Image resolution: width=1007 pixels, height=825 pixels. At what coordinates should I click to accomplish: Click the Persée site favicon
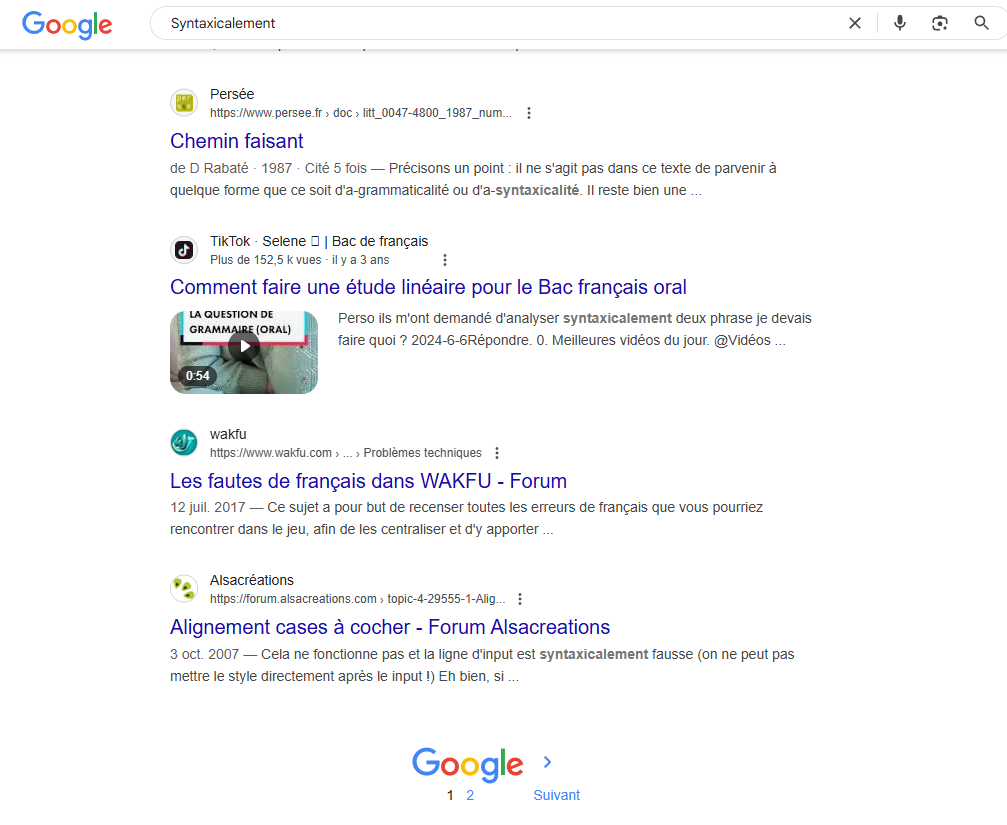pyautogui.click(x=184, y=103)
